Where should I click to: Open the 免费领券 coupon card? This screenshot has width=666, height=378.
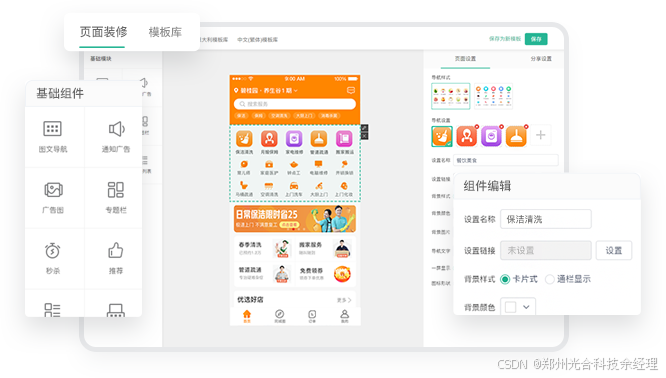325,274
